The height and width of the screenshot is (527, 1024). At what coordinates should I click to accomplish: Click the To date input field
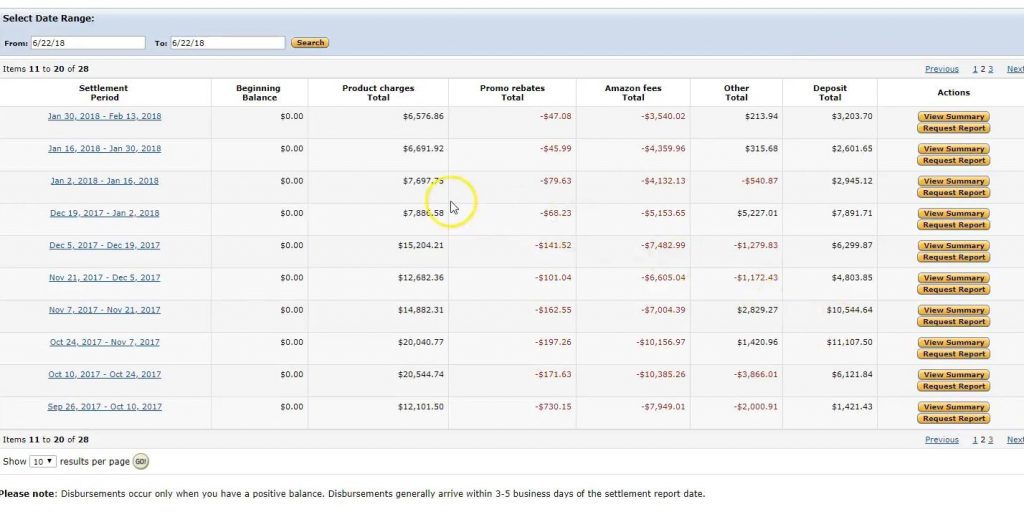pos(228,43)
